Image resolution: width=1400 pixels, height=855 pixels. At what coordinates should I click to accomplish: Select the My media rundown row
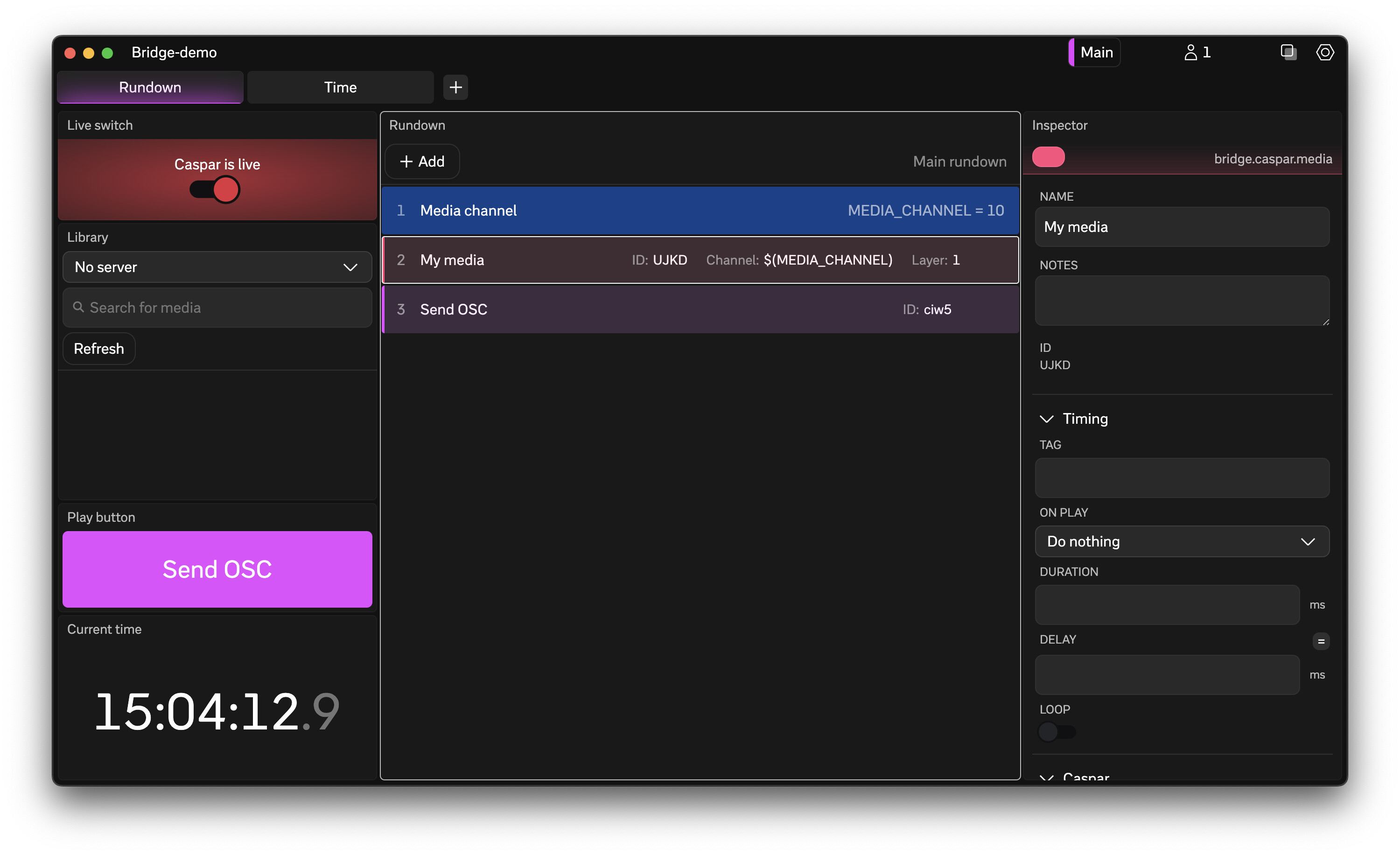(700, 259)
